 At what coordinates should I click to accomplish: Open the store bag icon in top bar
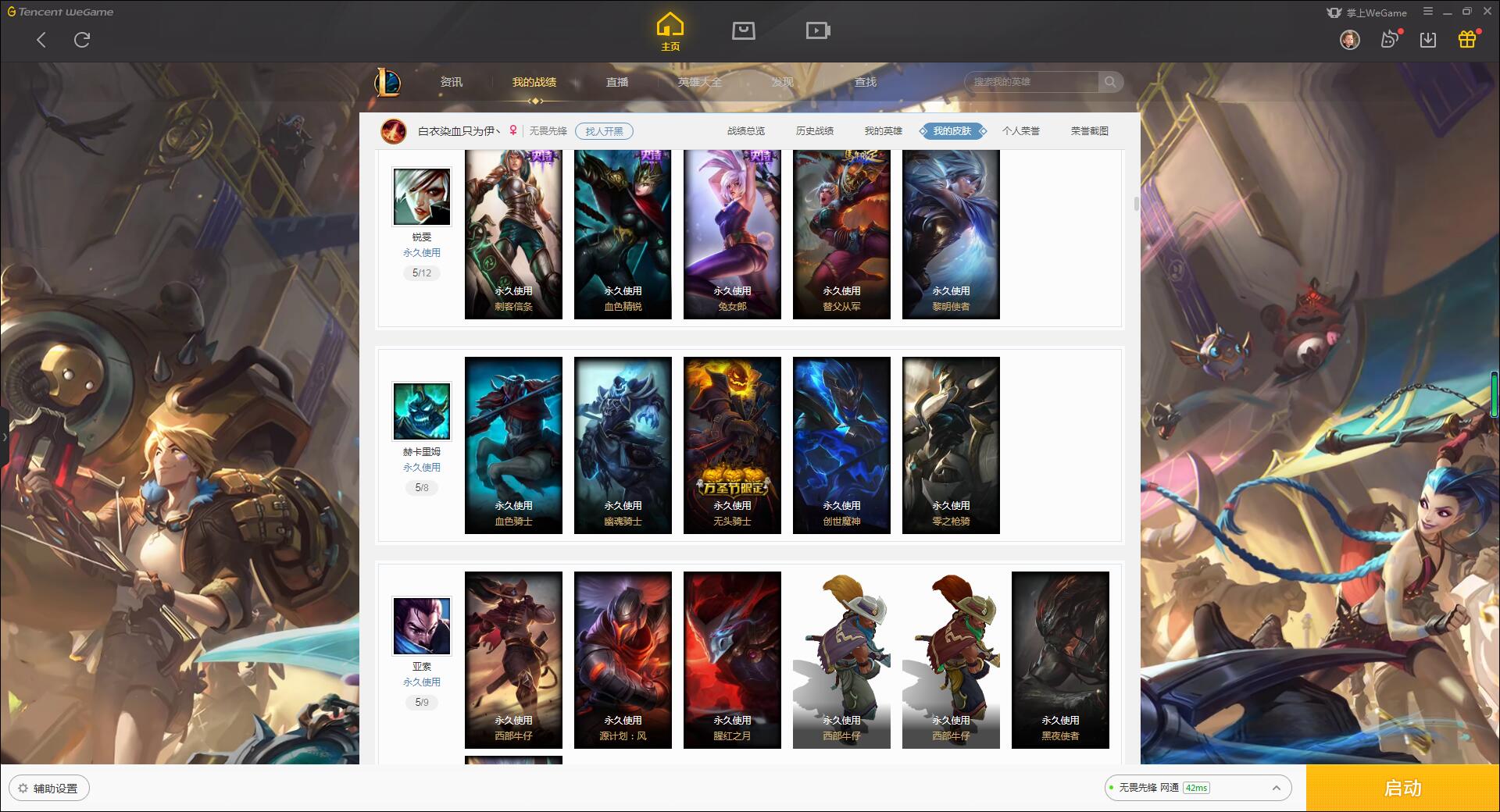pyautogui.click(x=743, y=30)
